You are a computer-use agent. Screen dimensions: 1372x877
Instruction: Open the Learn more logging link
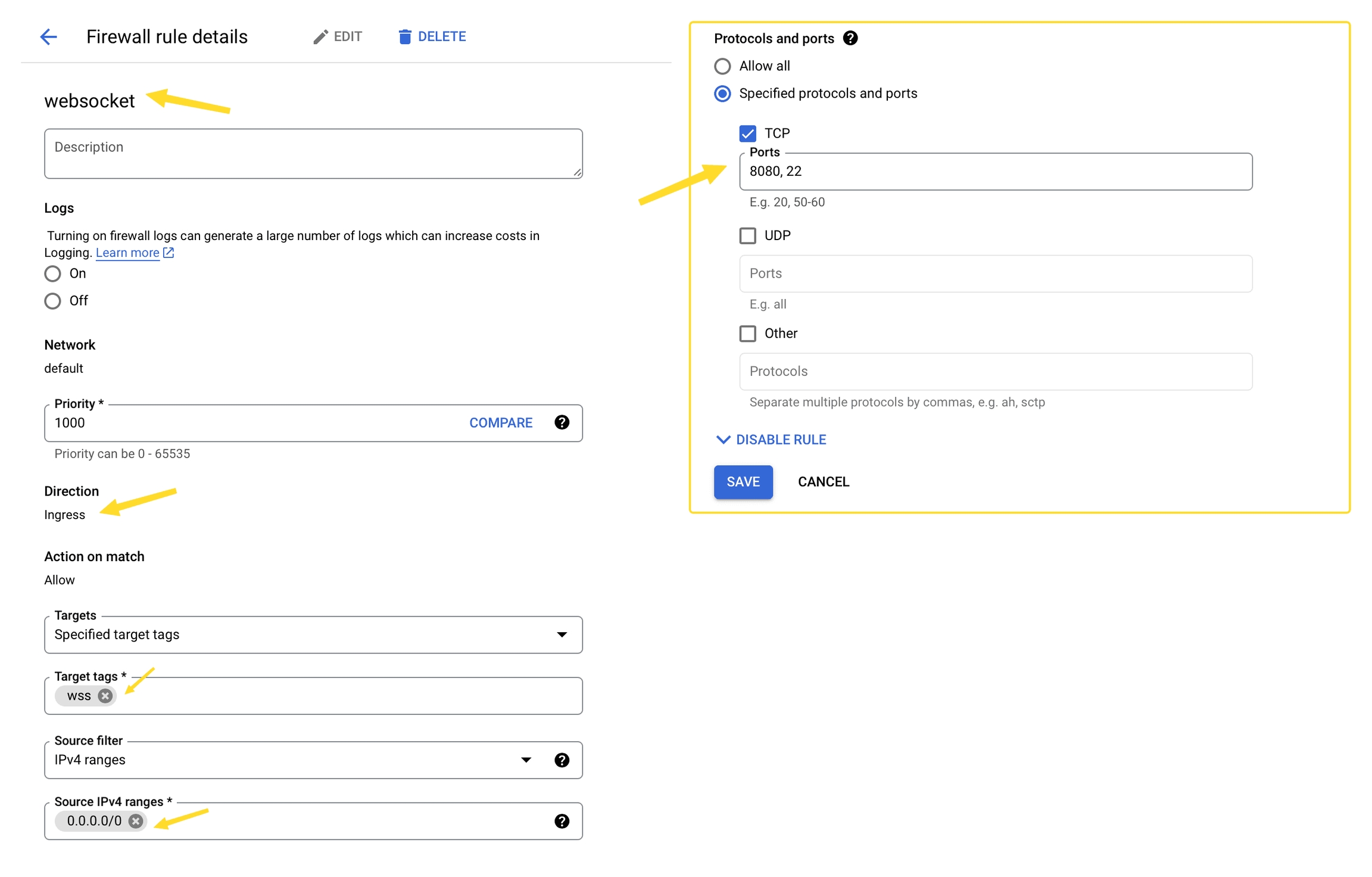click(127, 253)
